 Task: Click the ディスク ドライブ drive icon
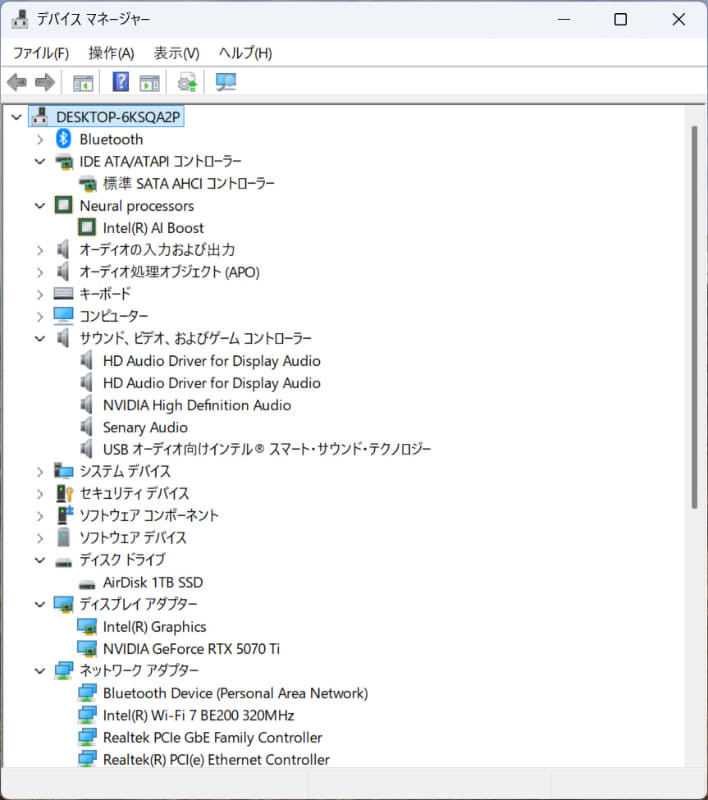(x=63, y=562)
